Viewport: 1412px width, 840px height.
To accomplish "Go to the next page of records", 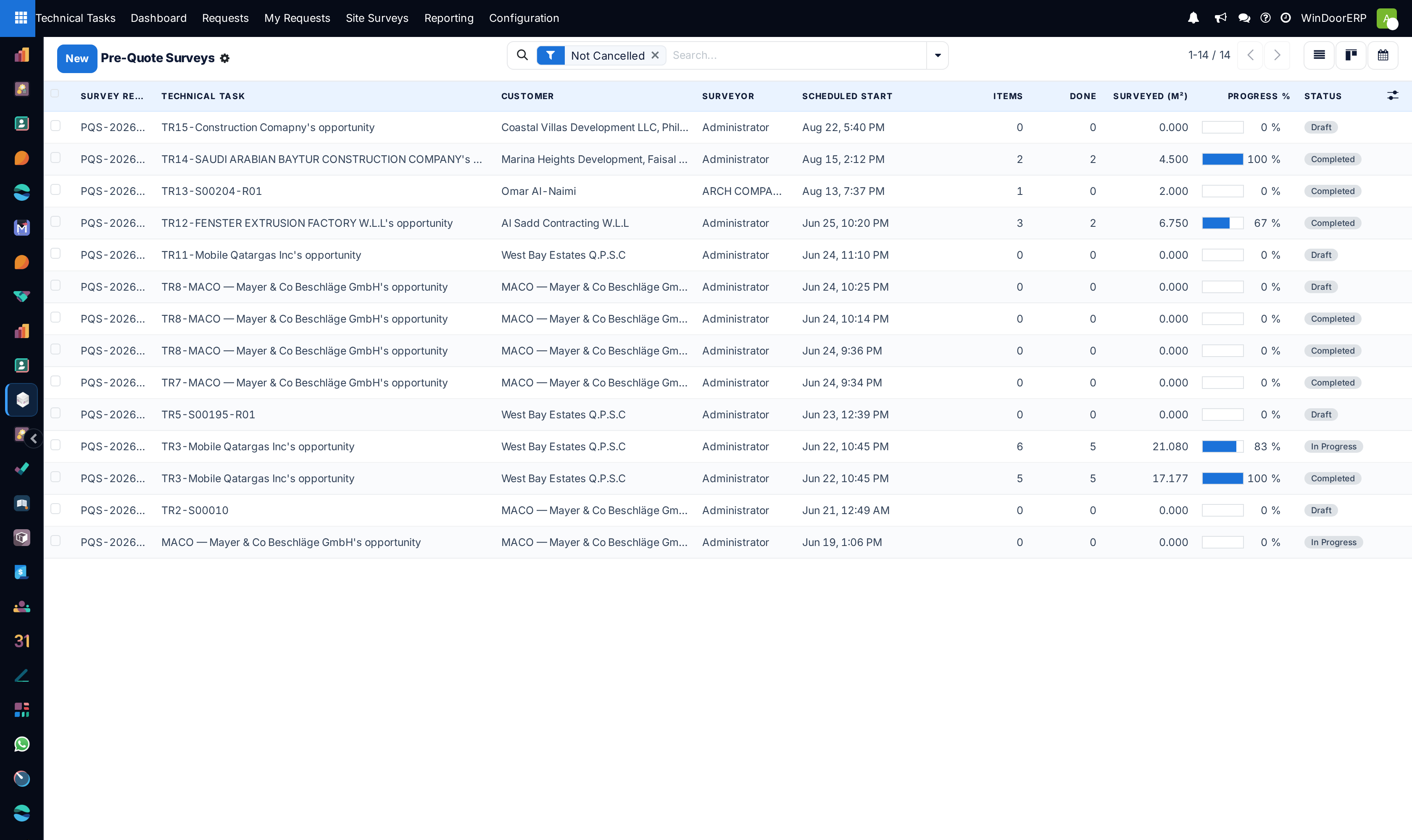I will (1277, 55).
